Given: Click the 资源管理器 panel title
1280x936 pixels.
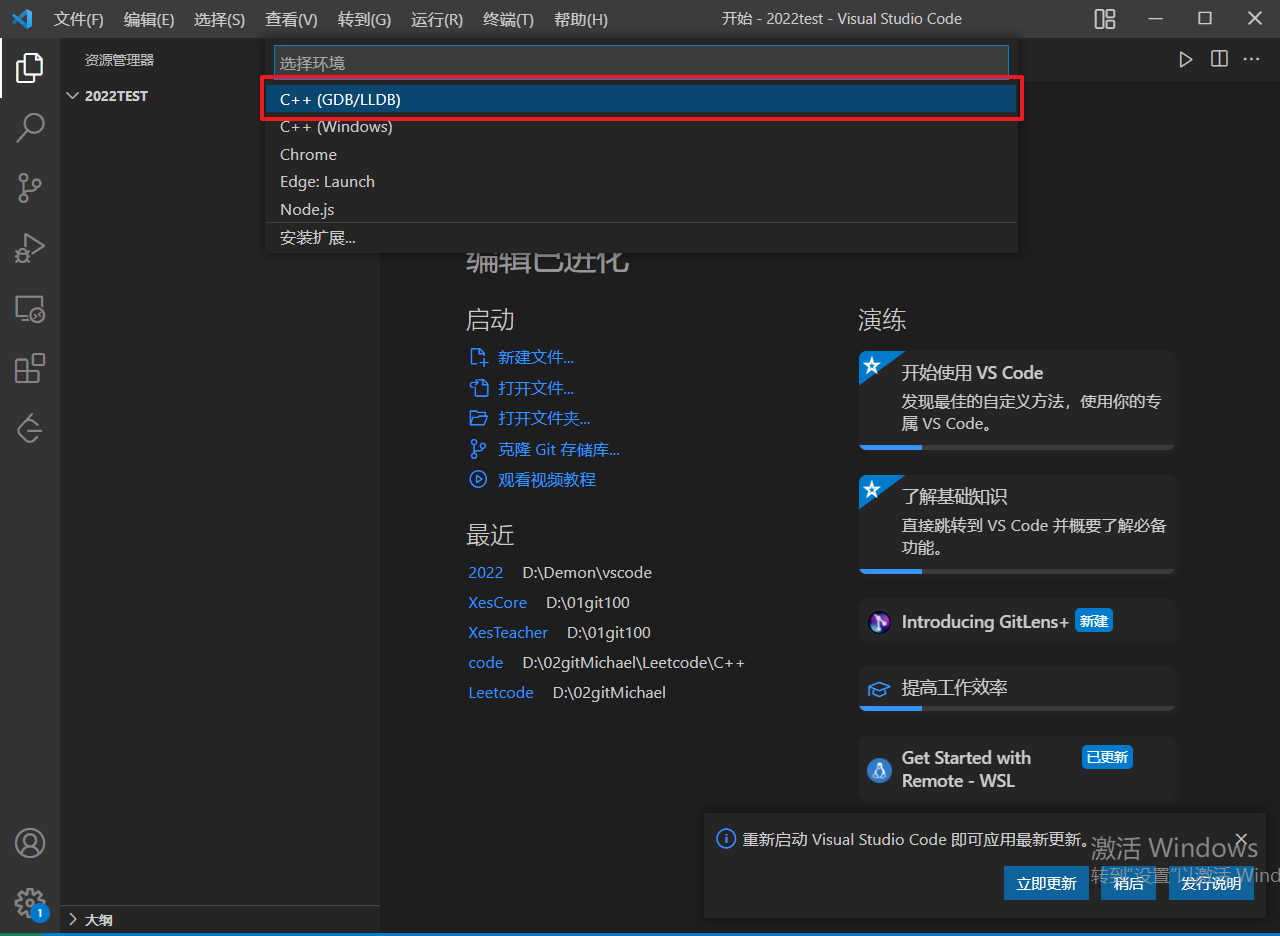Looking at the screenshot, I should pyautogui.click(x=120, y=60).
